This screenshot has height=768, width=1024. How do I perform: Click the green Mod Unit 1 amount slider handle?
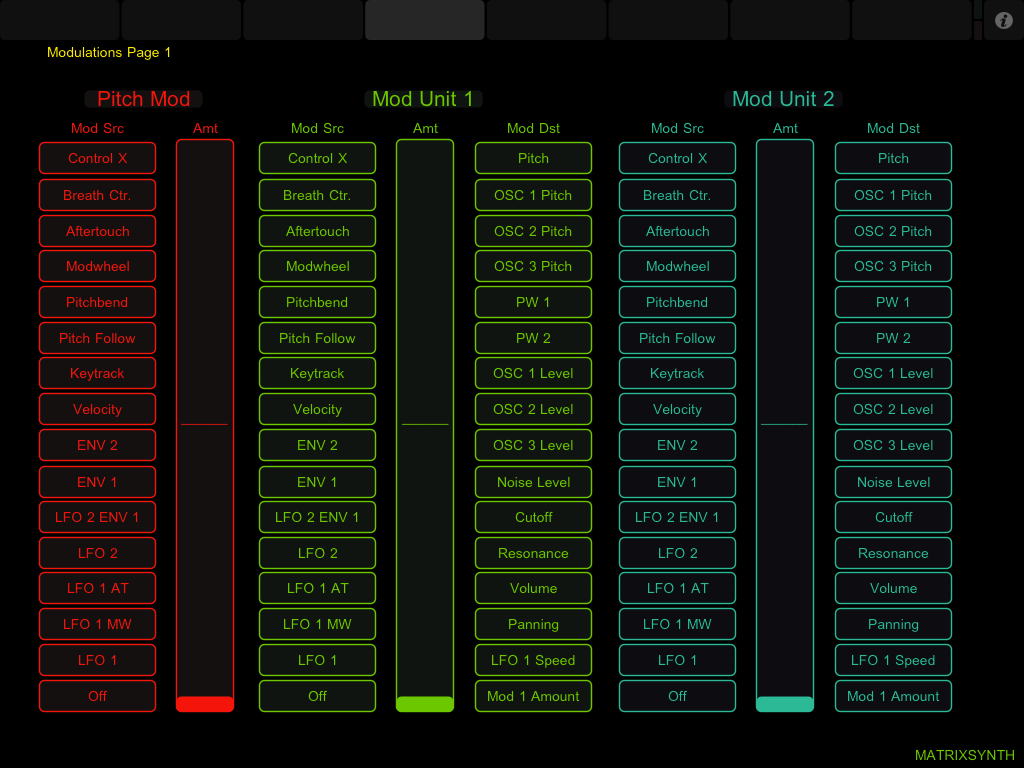[x=425, y=704]
